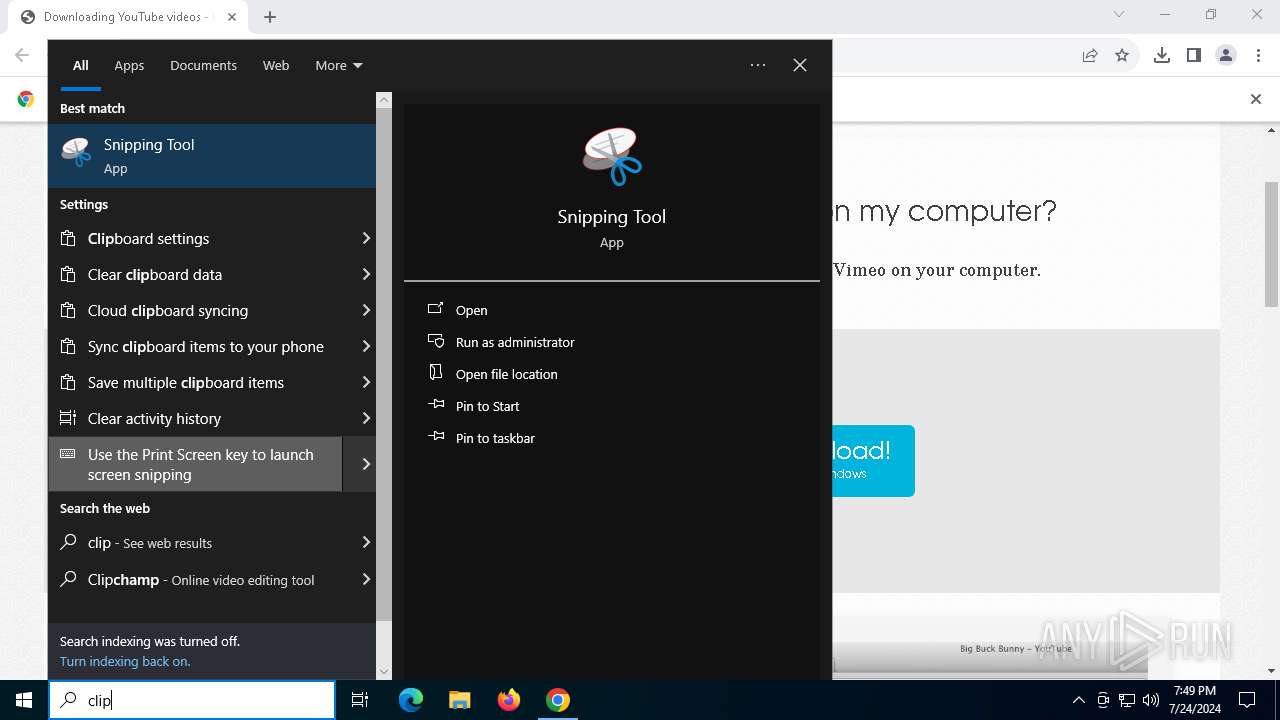Open the More filter dropdown
This screenshot has height=720, width=1280.
click(x=339, y=65)
